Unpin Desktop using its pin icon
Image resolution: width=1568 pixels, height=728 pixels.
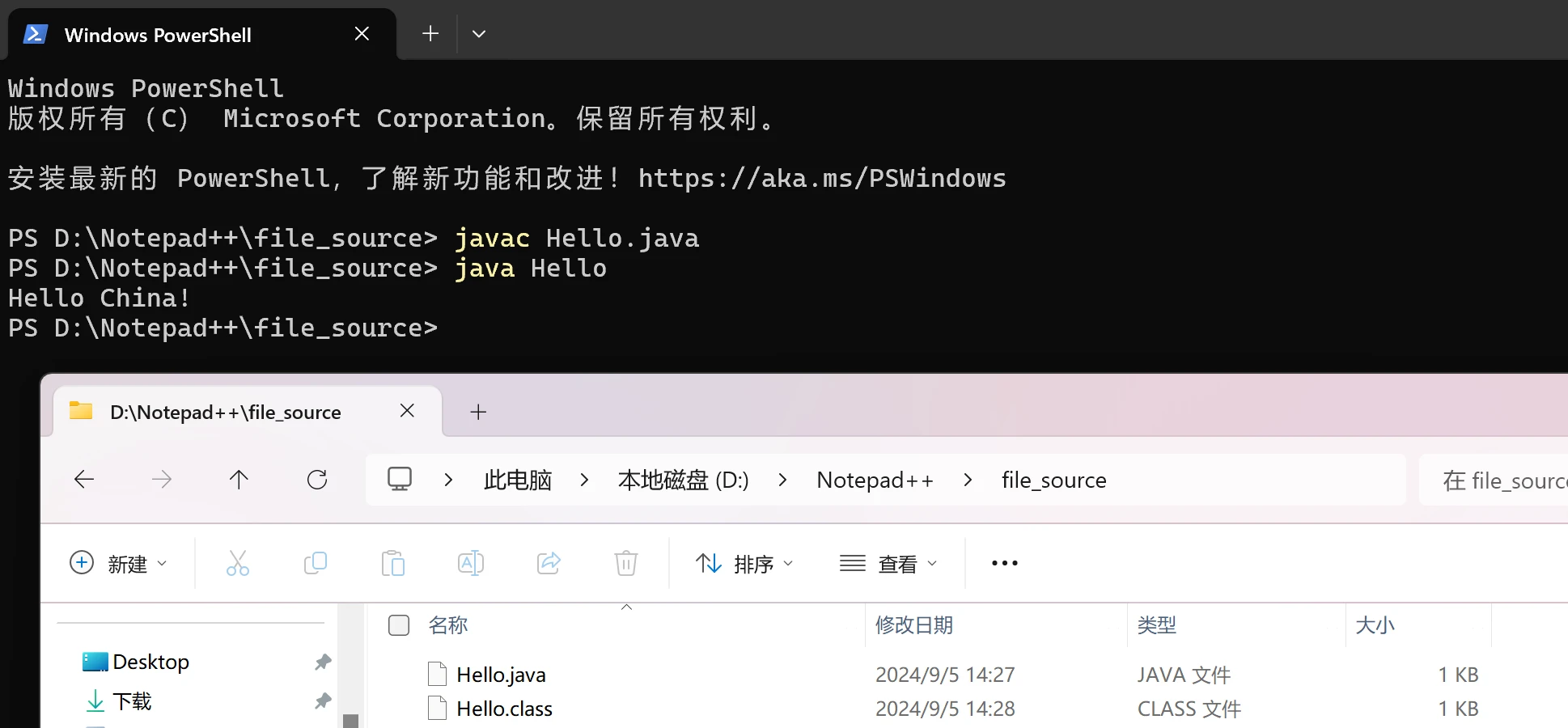point(323,662)
